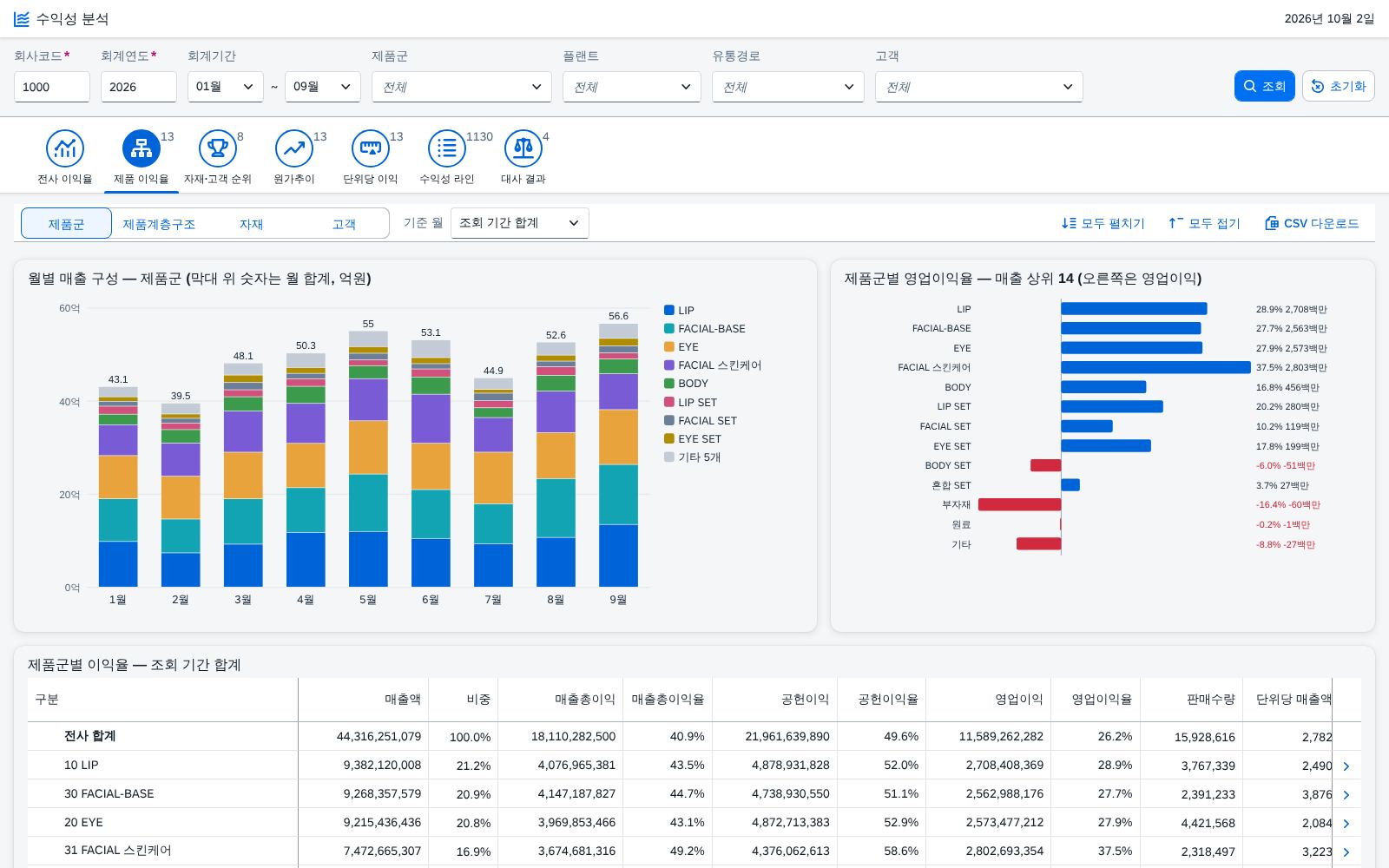Open the 31 FACIAL 스킨케어 row chevron

click(1346, 852)
